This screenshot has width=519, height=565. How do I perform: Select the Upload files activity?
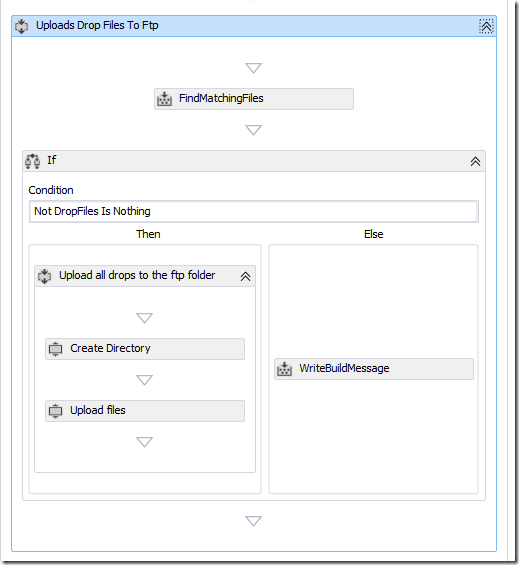pos(145,411)
